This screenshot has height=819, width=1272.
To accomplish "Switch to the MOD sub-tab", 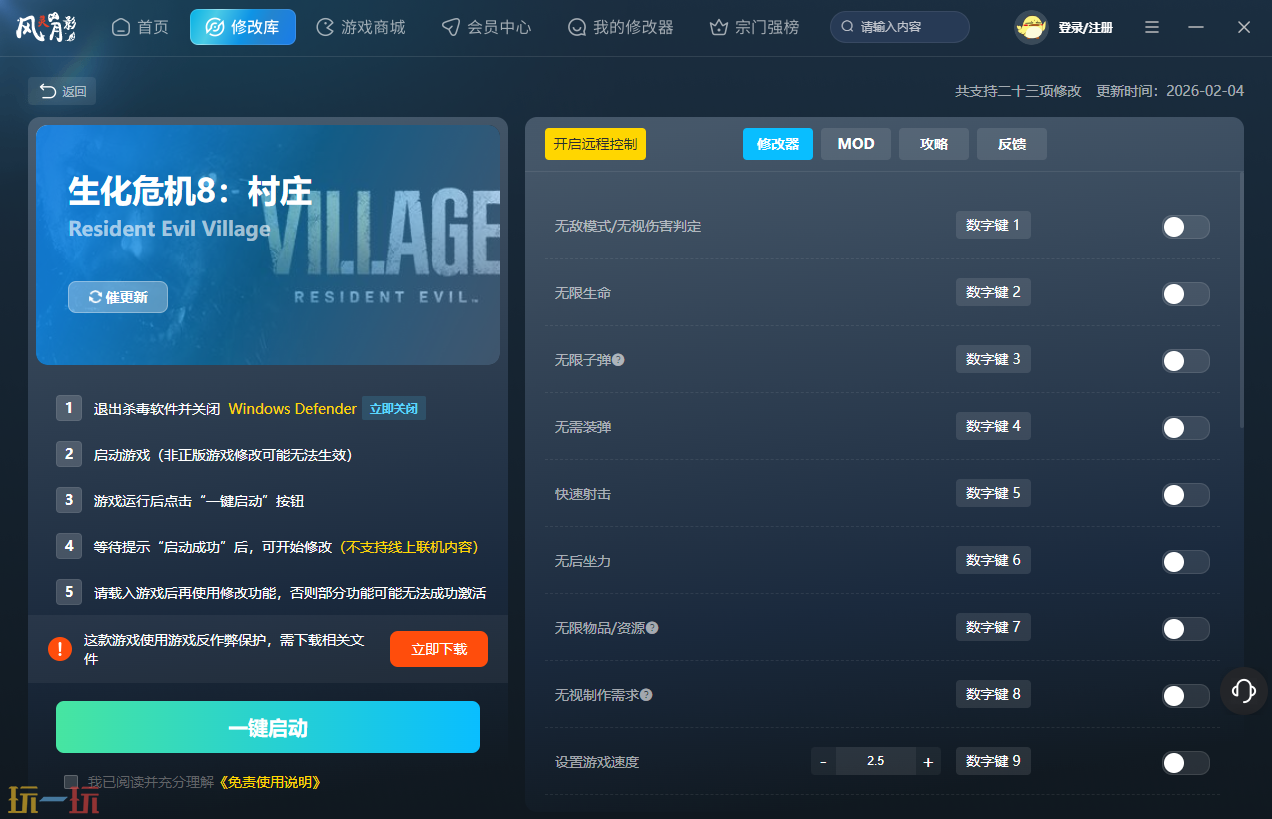I will coord(856,144).
